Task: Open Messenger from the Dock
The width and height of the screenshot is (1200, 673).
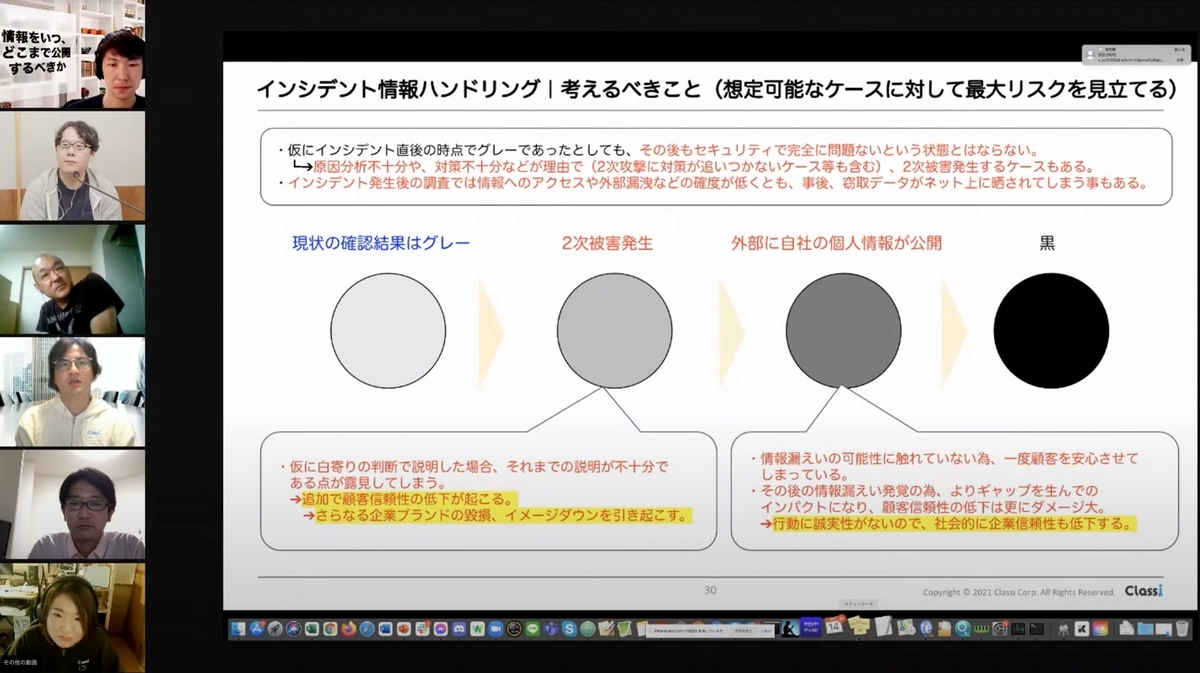Action: point(440,629)
